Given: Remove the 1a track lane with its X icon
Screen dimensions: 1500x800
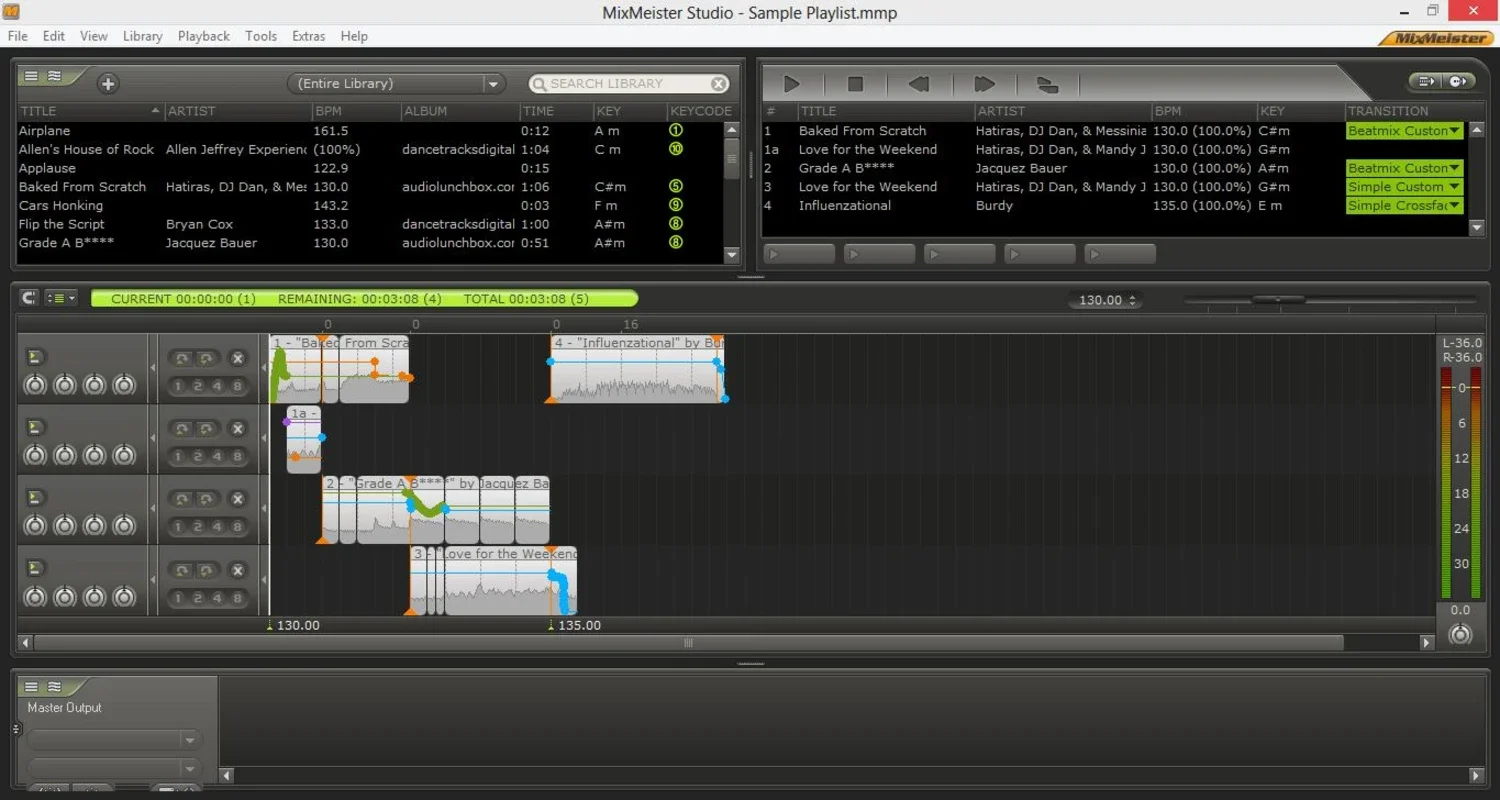Looking at the screenshot, I should 238,428.
